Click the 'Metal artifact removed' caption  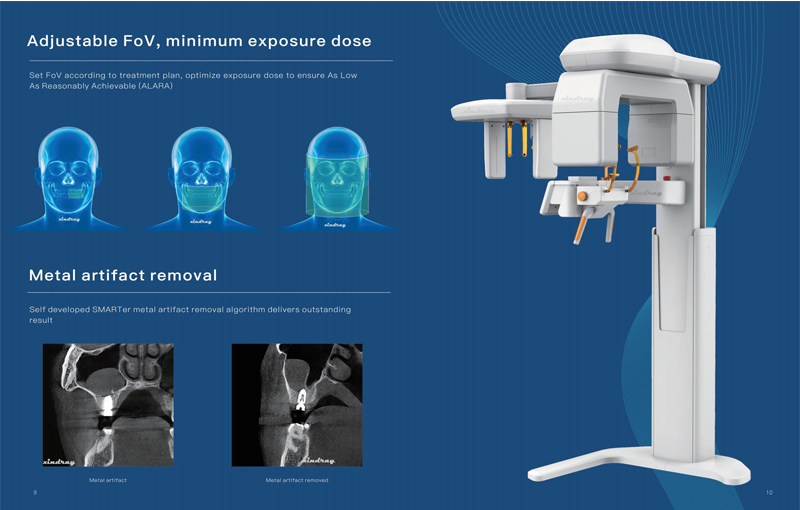pyautogui.click(x=297, y=481)
